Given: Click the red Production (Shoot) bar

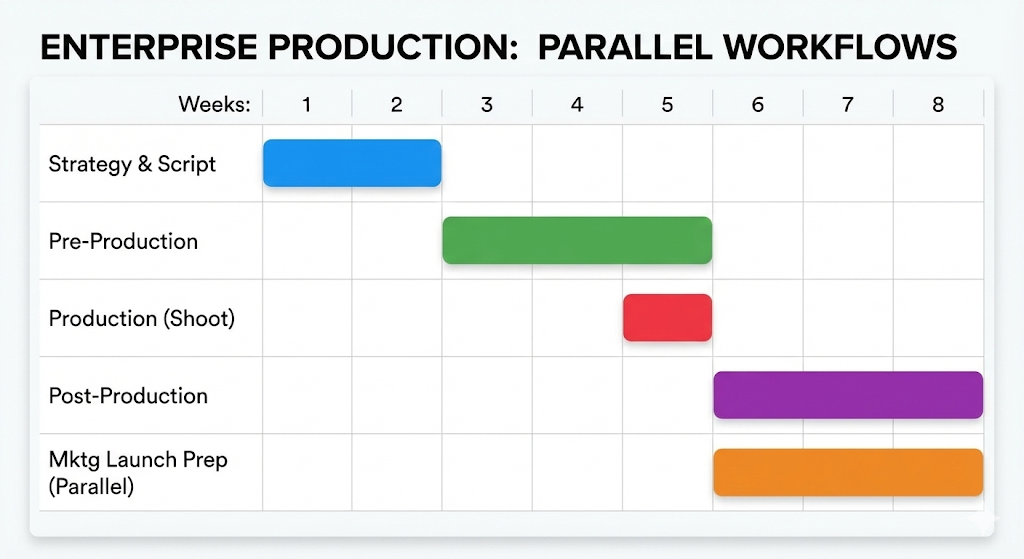Looking at the screenshot, I should 667,318.
